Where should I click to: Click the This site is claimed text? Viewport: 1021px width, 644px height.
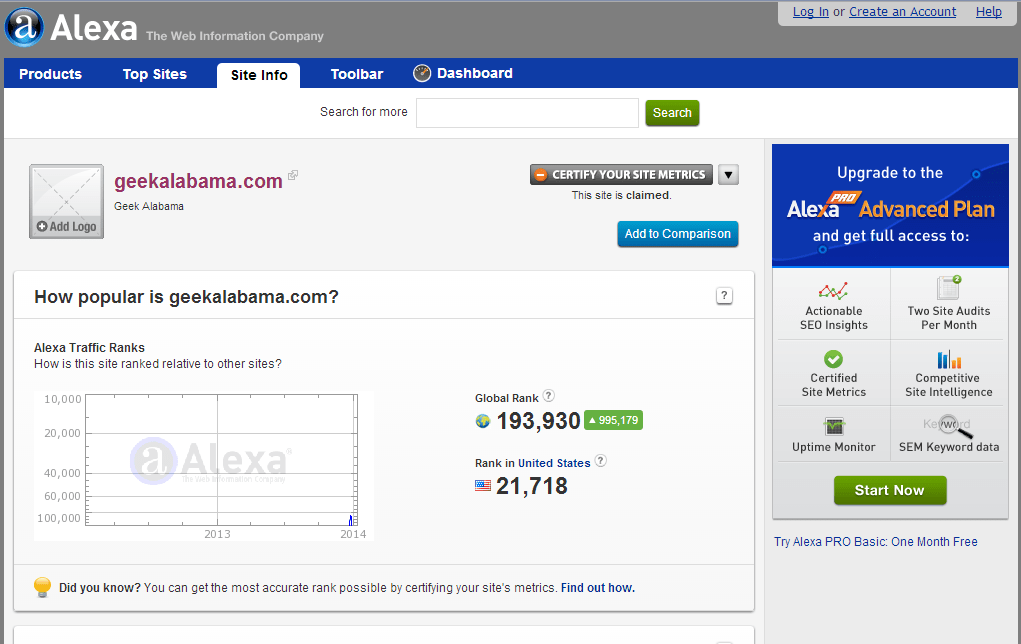tap(621, 195)
